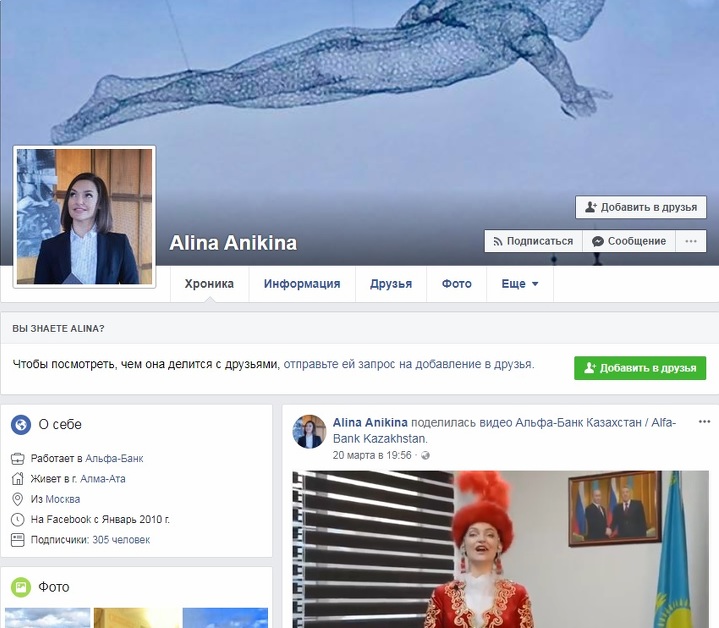This screenshot has height=628, width=719.
Task: Open the Алма-Ата city link
Action: click(x=103, y=479)
